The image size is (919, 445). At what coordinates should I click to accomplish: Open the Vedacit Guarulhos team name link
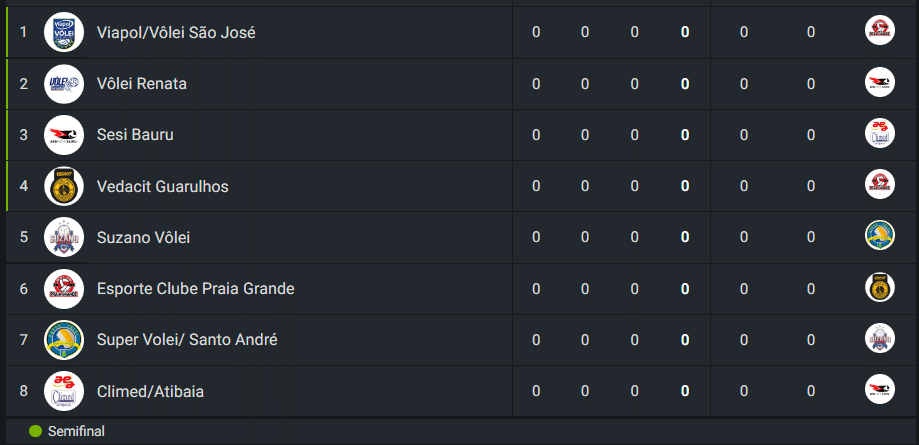[163, 186]
